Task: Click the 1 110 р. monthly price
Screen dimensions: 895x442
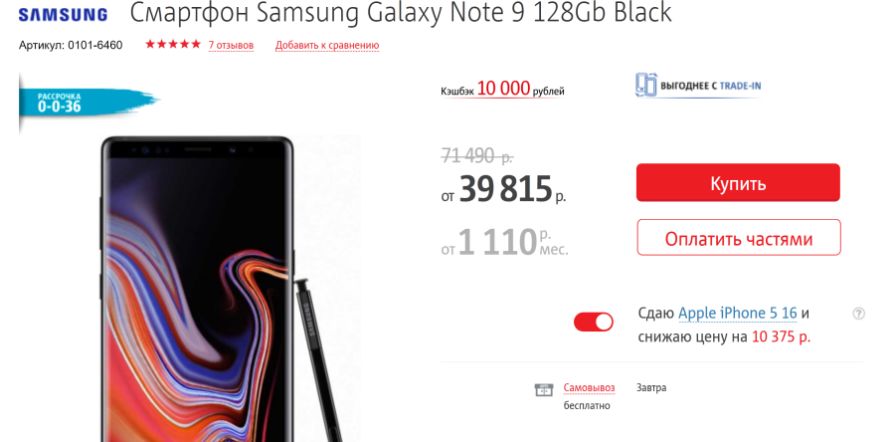Action: (505, 242)
